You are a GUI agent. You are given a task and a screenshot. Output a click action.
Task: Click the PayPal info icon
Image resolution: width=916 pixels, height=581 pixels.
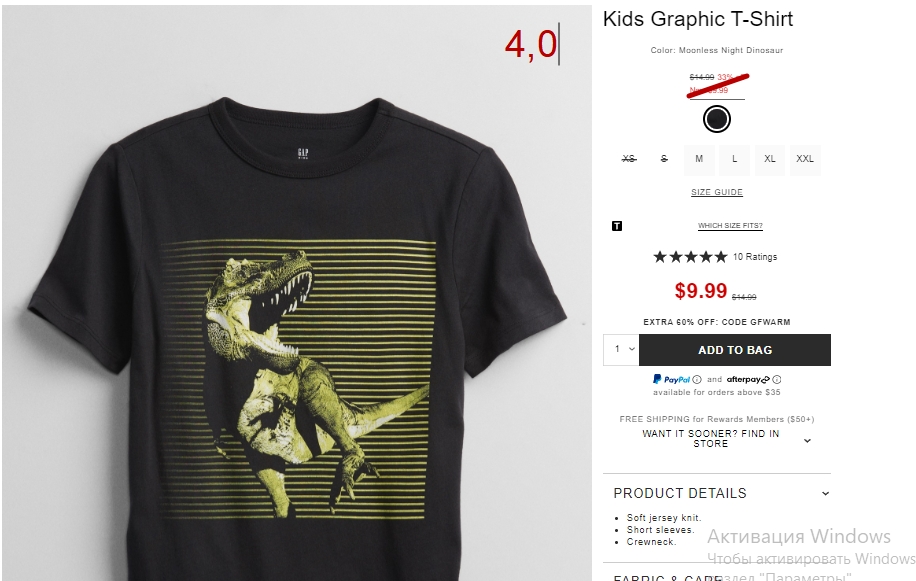(x=697, y=380)
